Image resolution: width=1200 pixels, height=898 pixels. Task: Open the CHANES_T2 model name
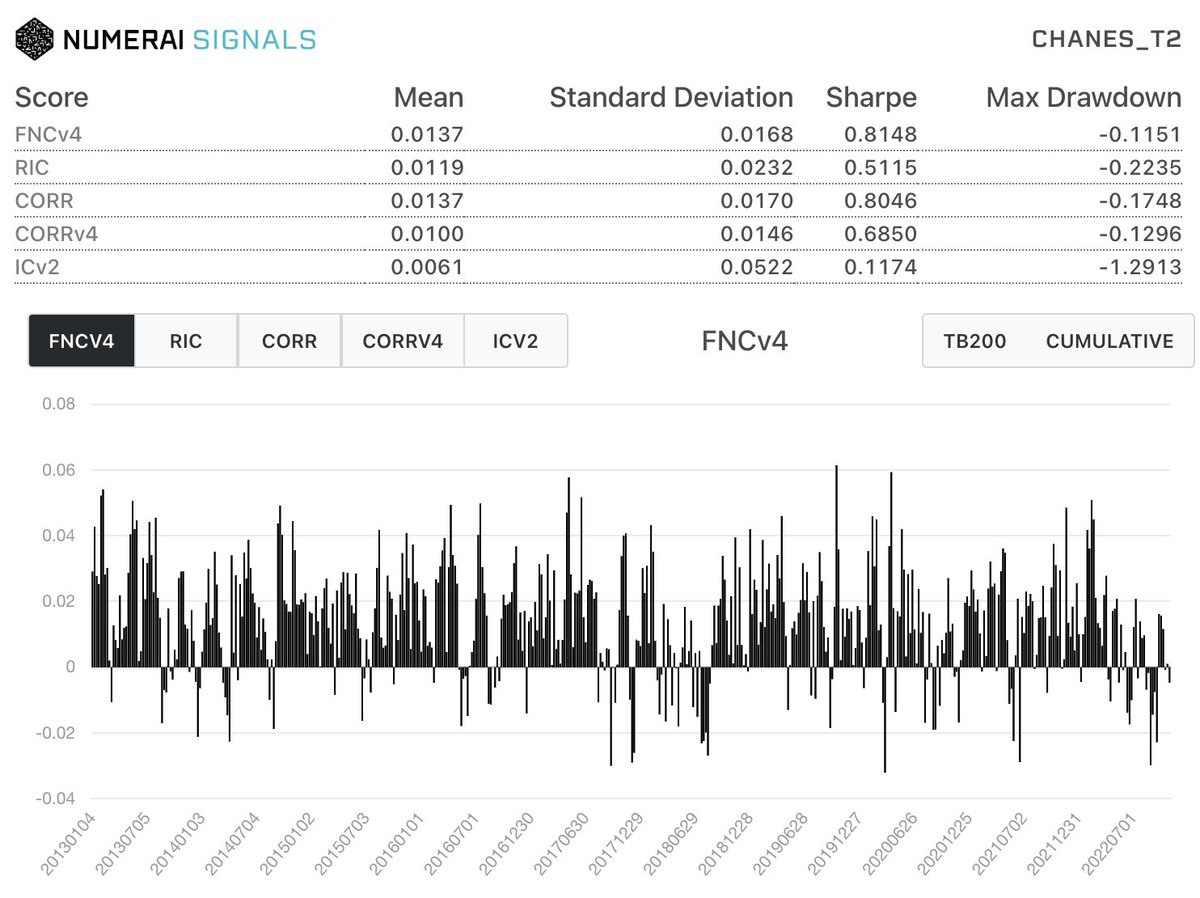coord(1107,39)
